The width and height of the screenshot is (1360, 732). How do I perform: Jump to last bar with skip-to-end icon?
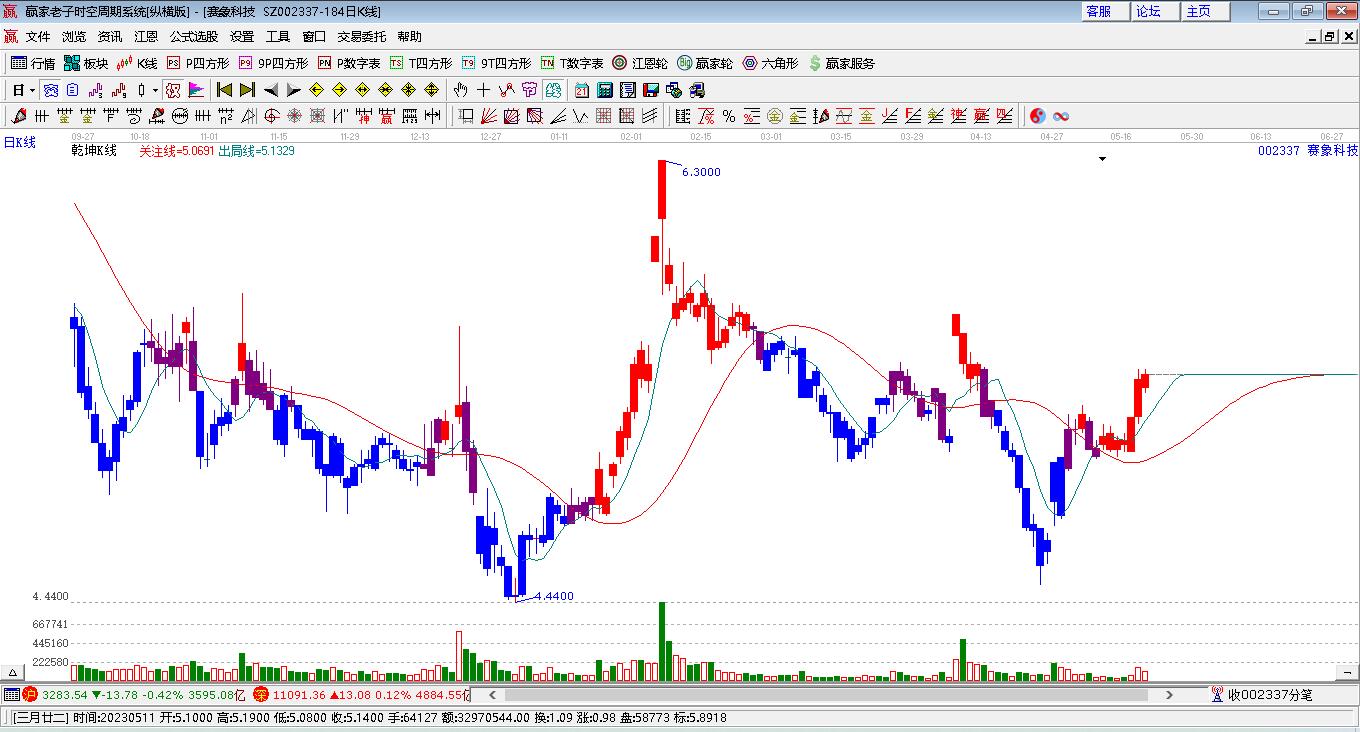point(247,90)
